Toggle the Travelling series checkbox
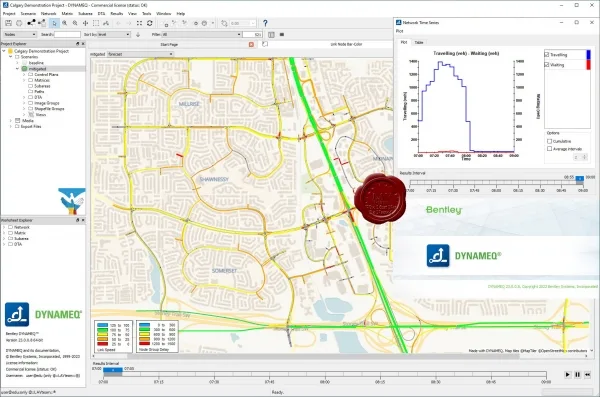This screenshot has height=397, width=600. [547, 55]
